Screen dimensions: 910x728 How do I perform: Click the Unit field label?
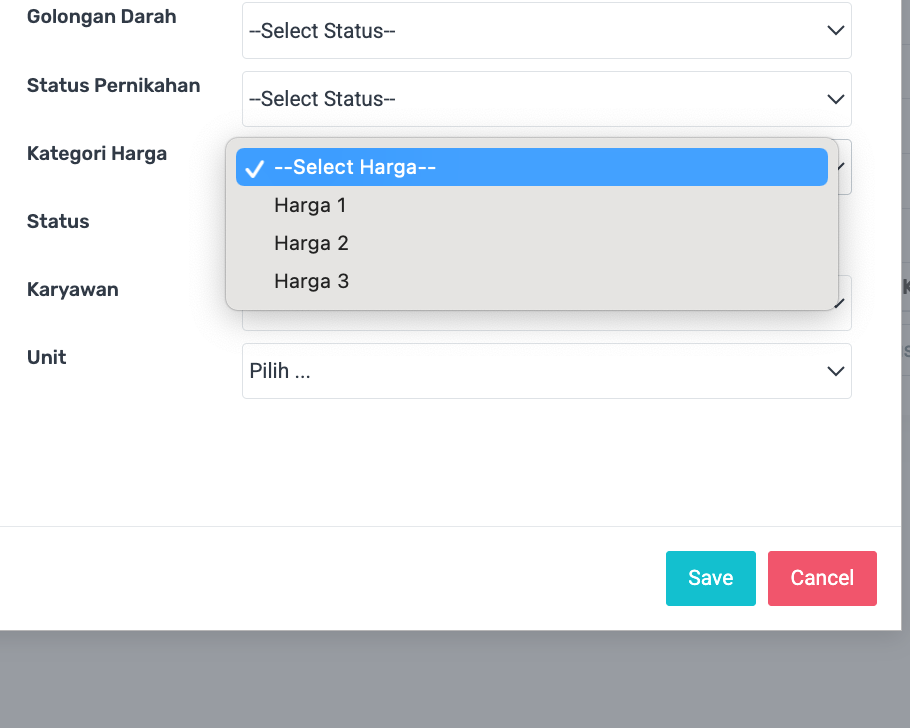(47, 357)
